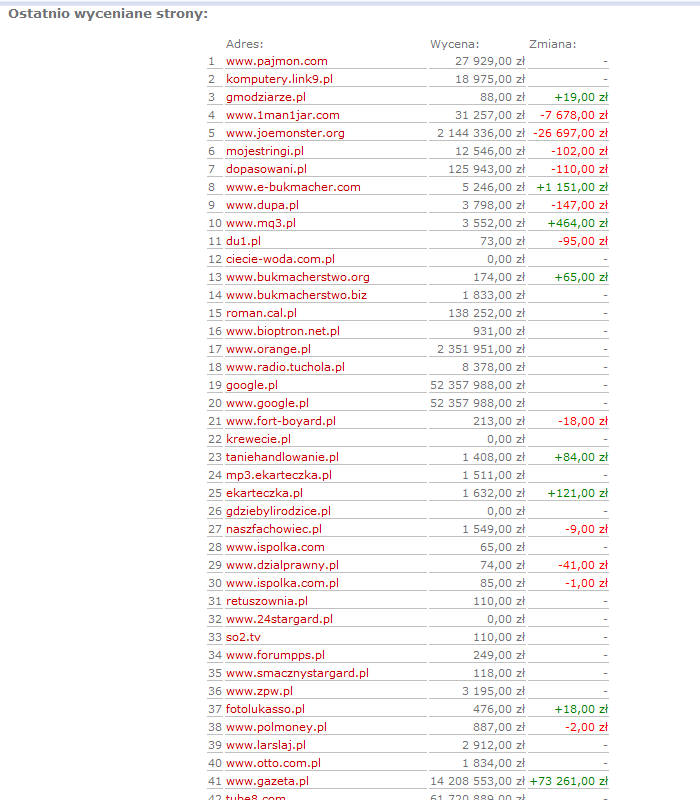Click the google.pl entry in row 19
Image resolution: width=700 pixels, height=800 pixels.
(x=252, y=385)
